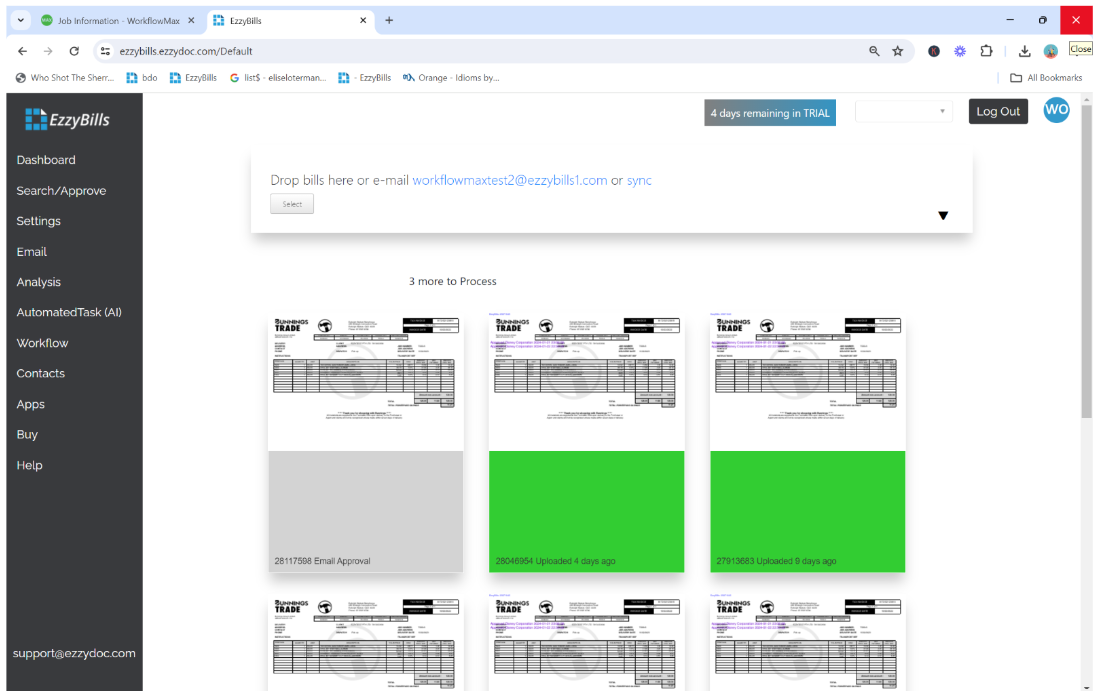Bookmark the page using the star icon
This screenshot has width=1113, height=691.
(897, 49)
